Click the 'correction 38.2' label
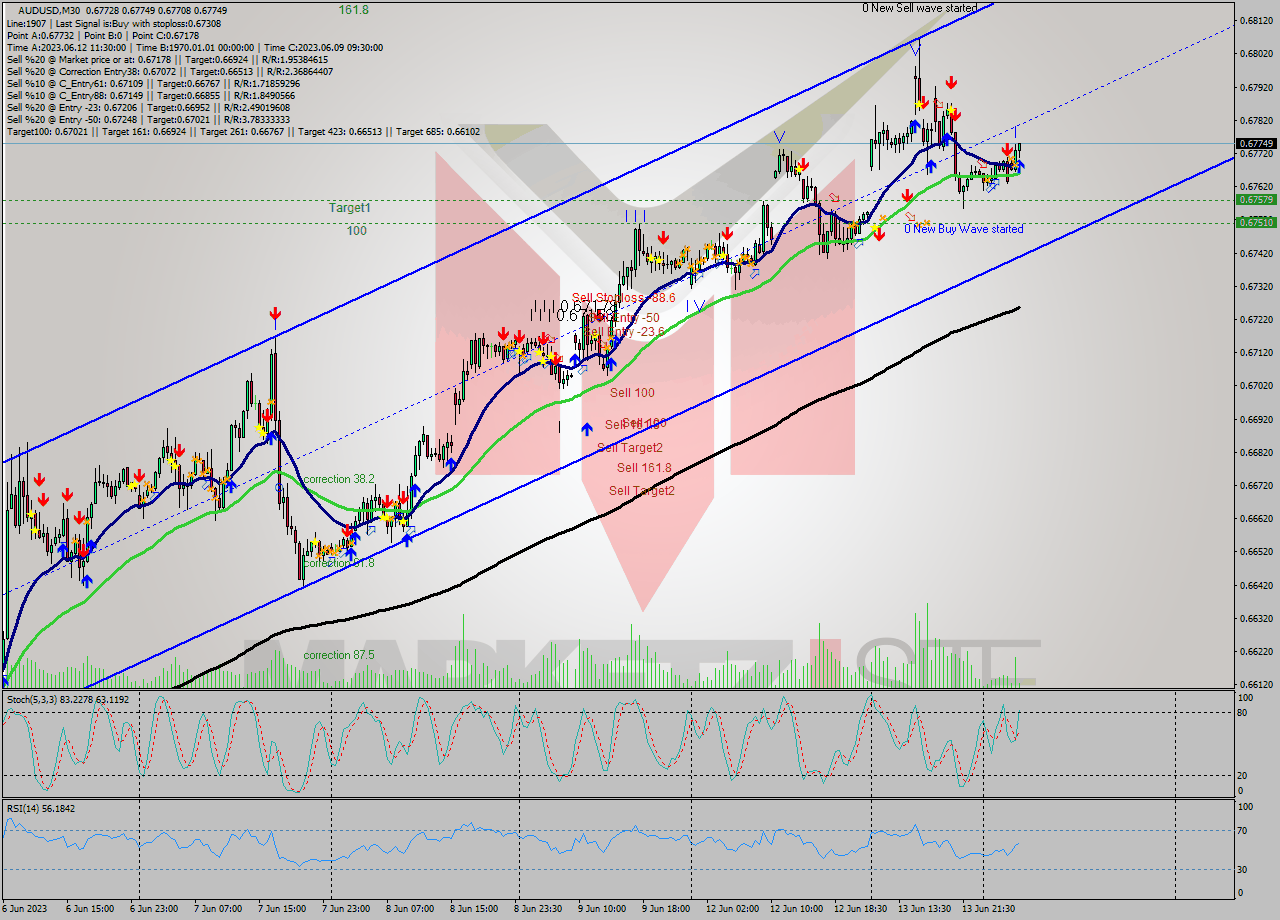Screen dimensions: 1280x920 click(339, 479)
